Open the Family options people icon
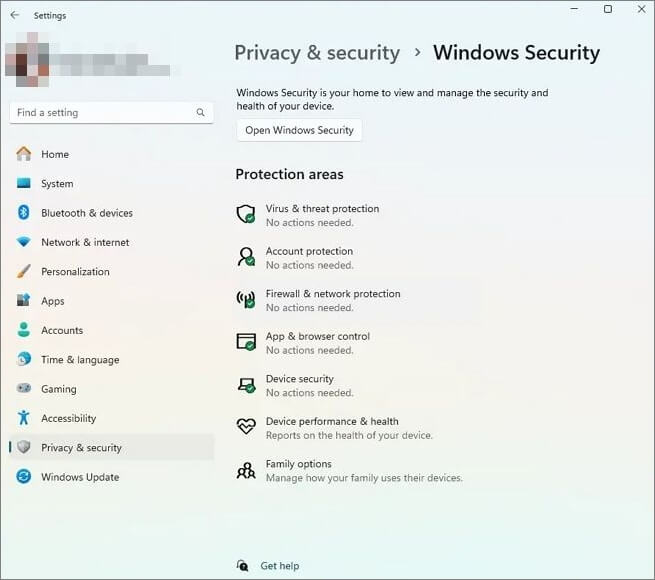Image resolution: width=655 pixels, height=580 pixels. pos(245,470)
